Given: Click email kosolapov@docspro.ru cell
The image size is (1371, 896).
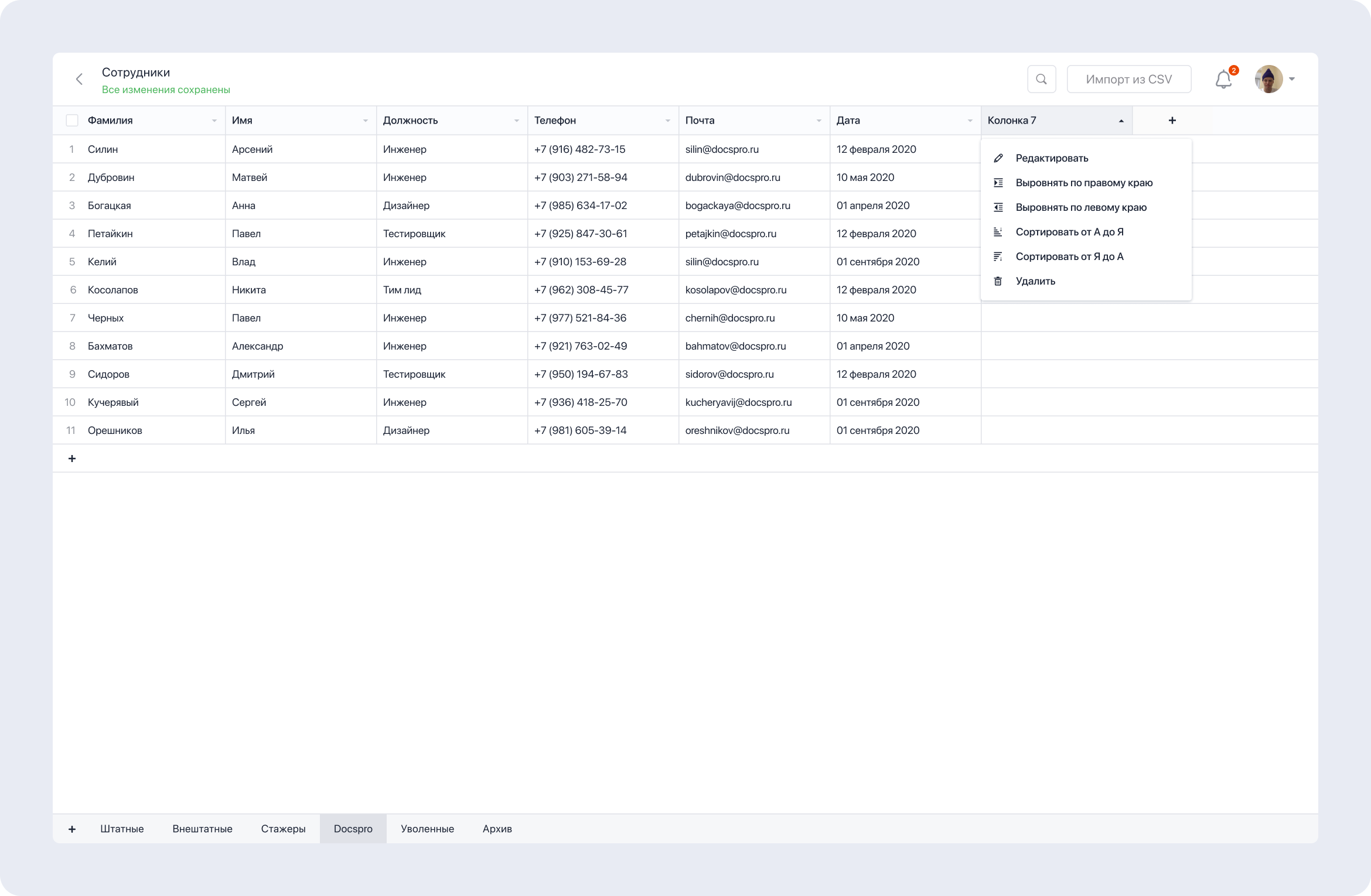Looking at the screenshot, I should pos(755,290).
